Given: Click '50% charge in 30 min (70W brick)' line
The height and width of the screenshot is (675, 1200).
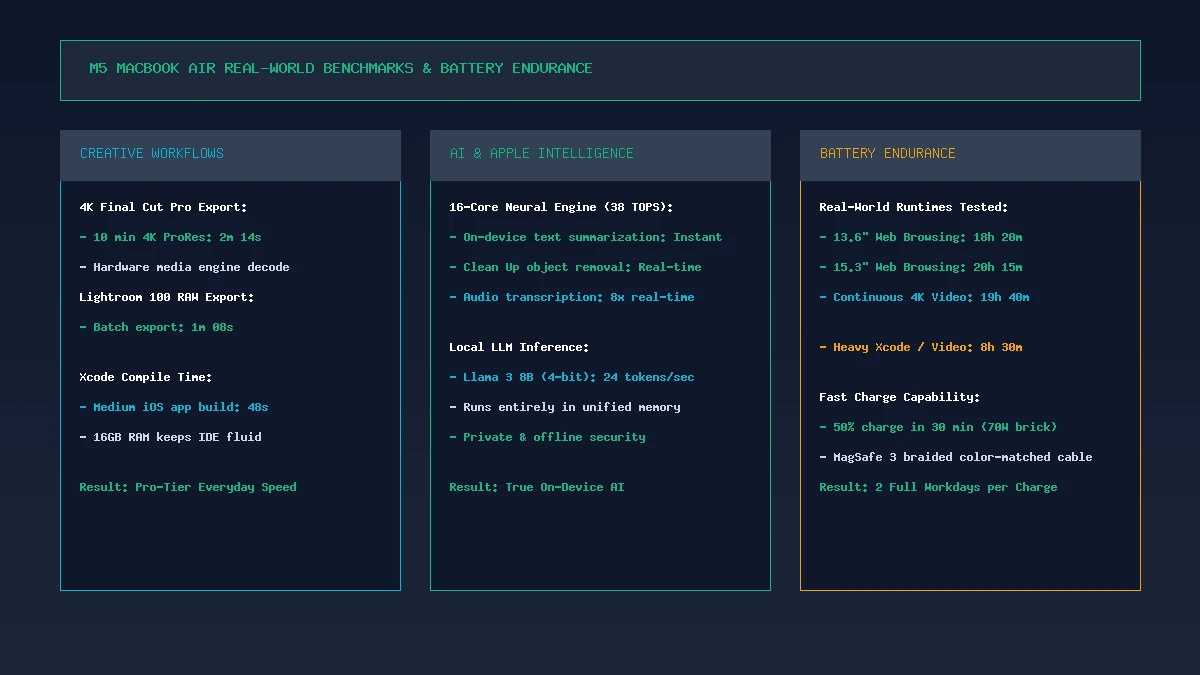Looking at the screenshot, I should 938,427.
